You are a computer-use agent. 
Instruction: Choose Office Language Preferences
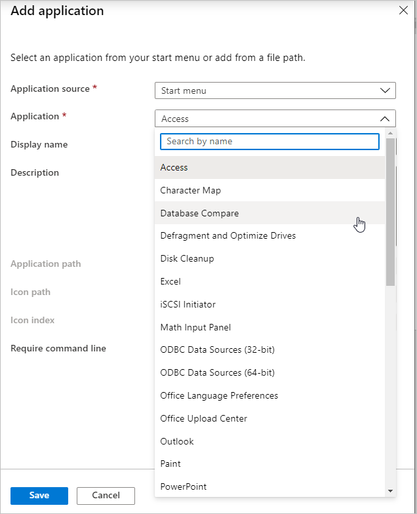(x=270, y=396)
